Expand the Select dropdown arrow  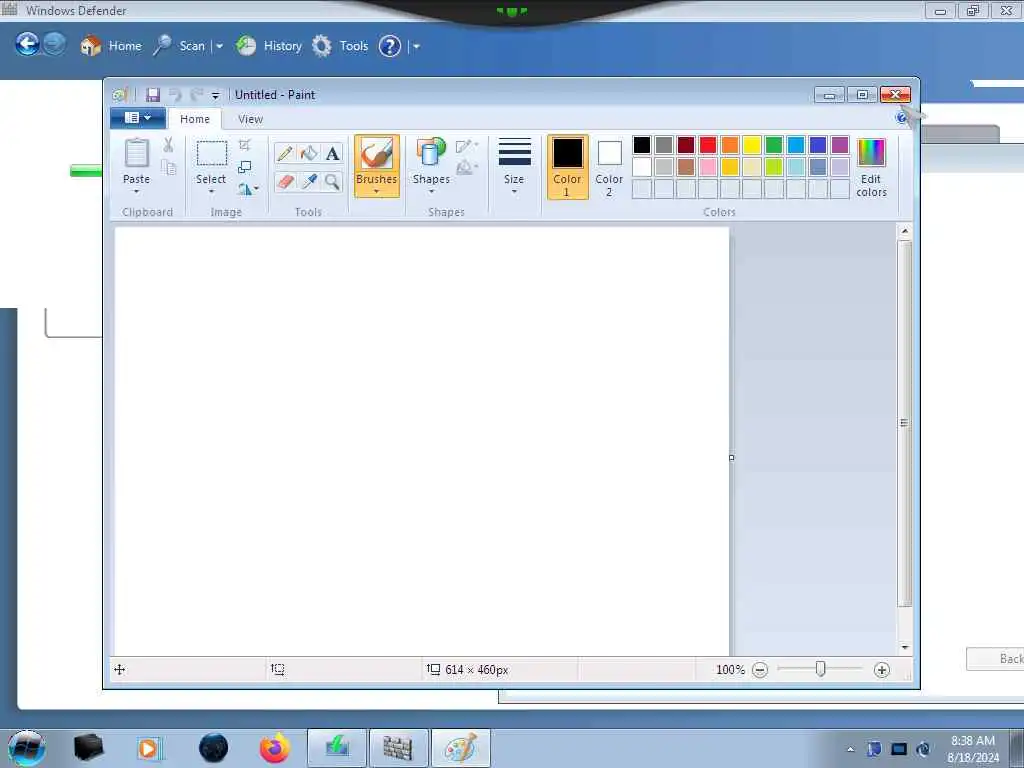click(x=212, y=191)
